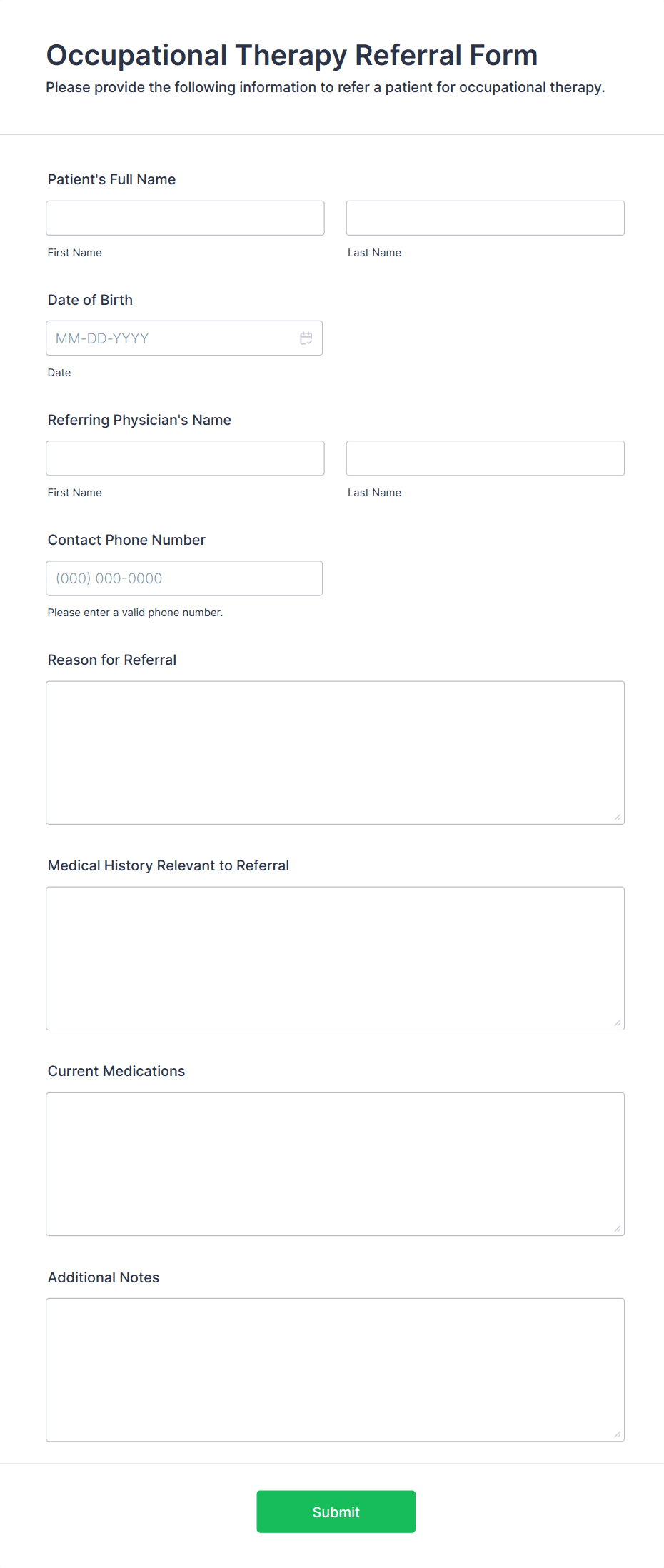
Task: Click the Contact Phone Number label
Action: [126, 540]
